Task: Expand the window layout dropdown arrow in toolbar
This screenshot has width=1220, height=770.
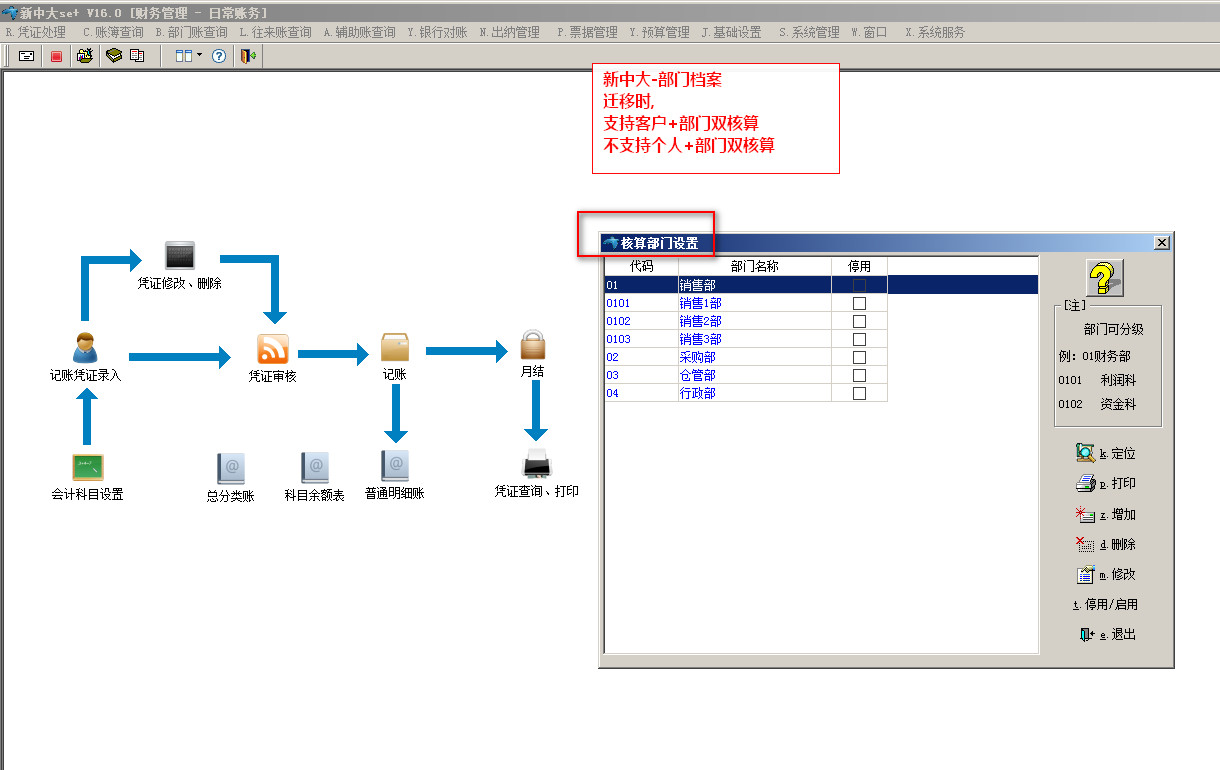Action: point(199,56)
